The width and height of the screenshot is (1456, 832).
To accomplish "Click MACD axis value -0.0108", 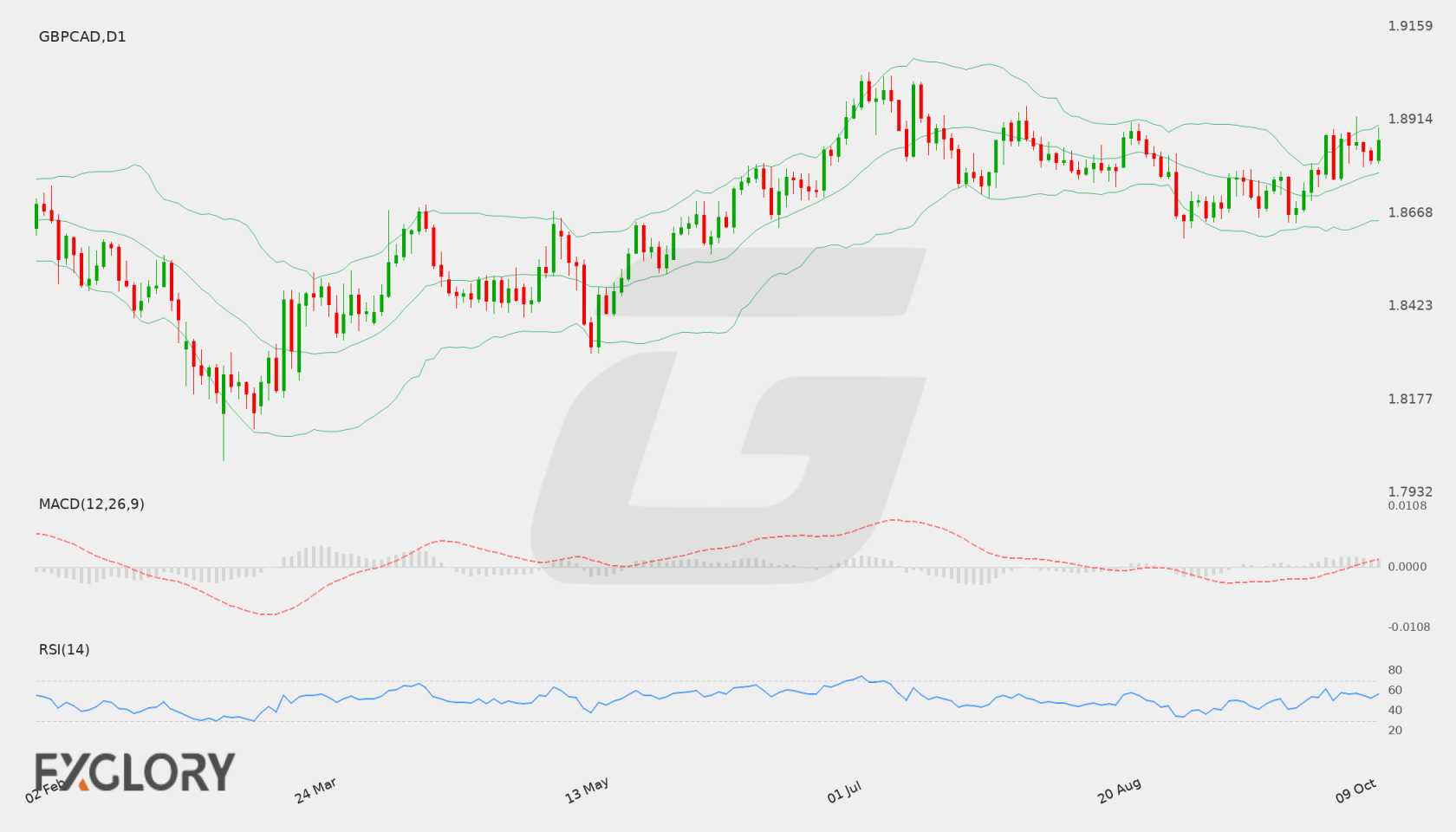I will click(1409, 627).
